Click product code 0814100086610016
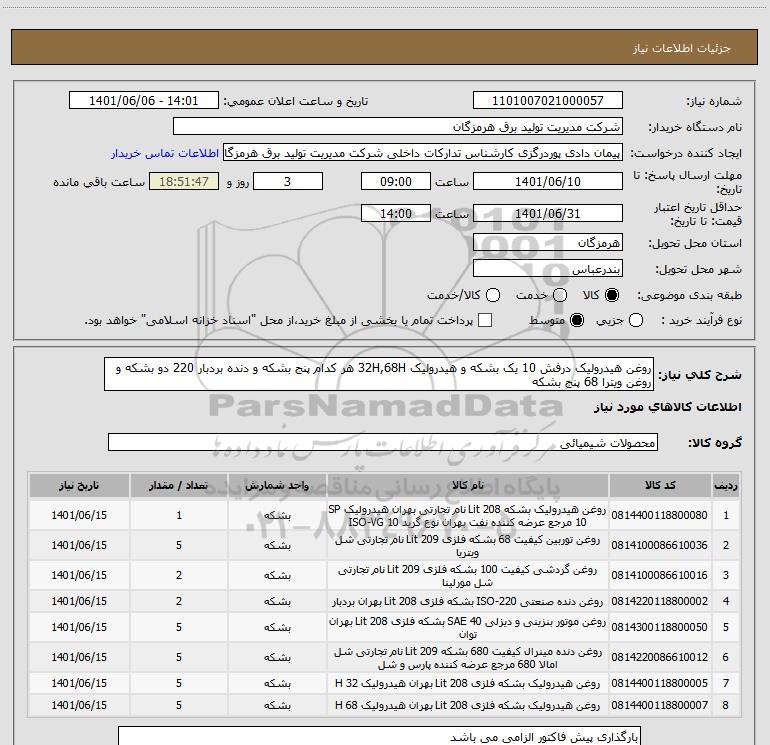770x745 pixels. pos(660,575)
